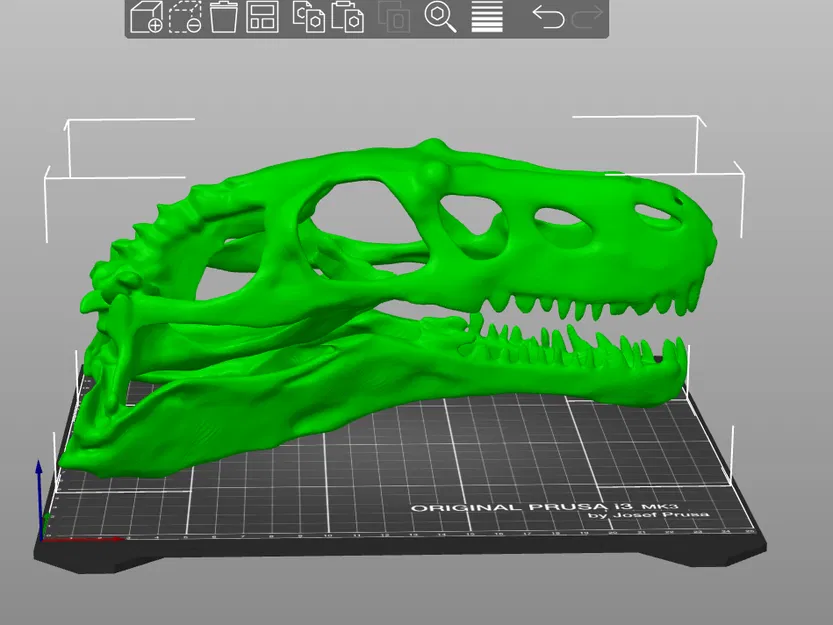Paste from clipboard using Paste icon

(347, 17)
